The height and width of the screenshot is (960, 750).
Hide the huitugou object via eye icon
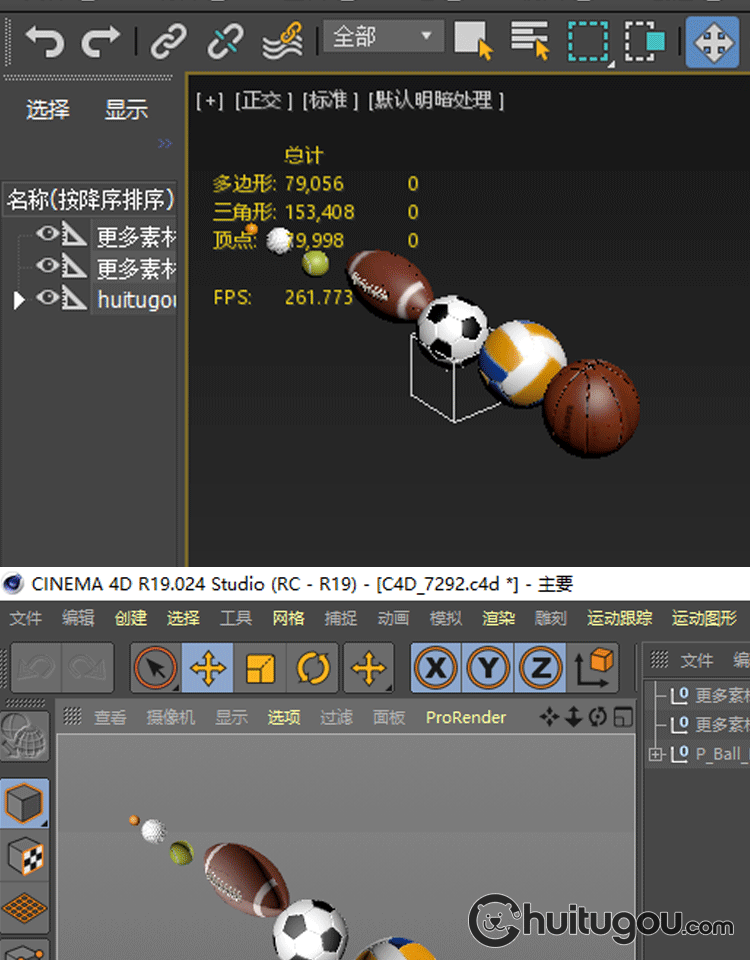(x=47, y=298)
